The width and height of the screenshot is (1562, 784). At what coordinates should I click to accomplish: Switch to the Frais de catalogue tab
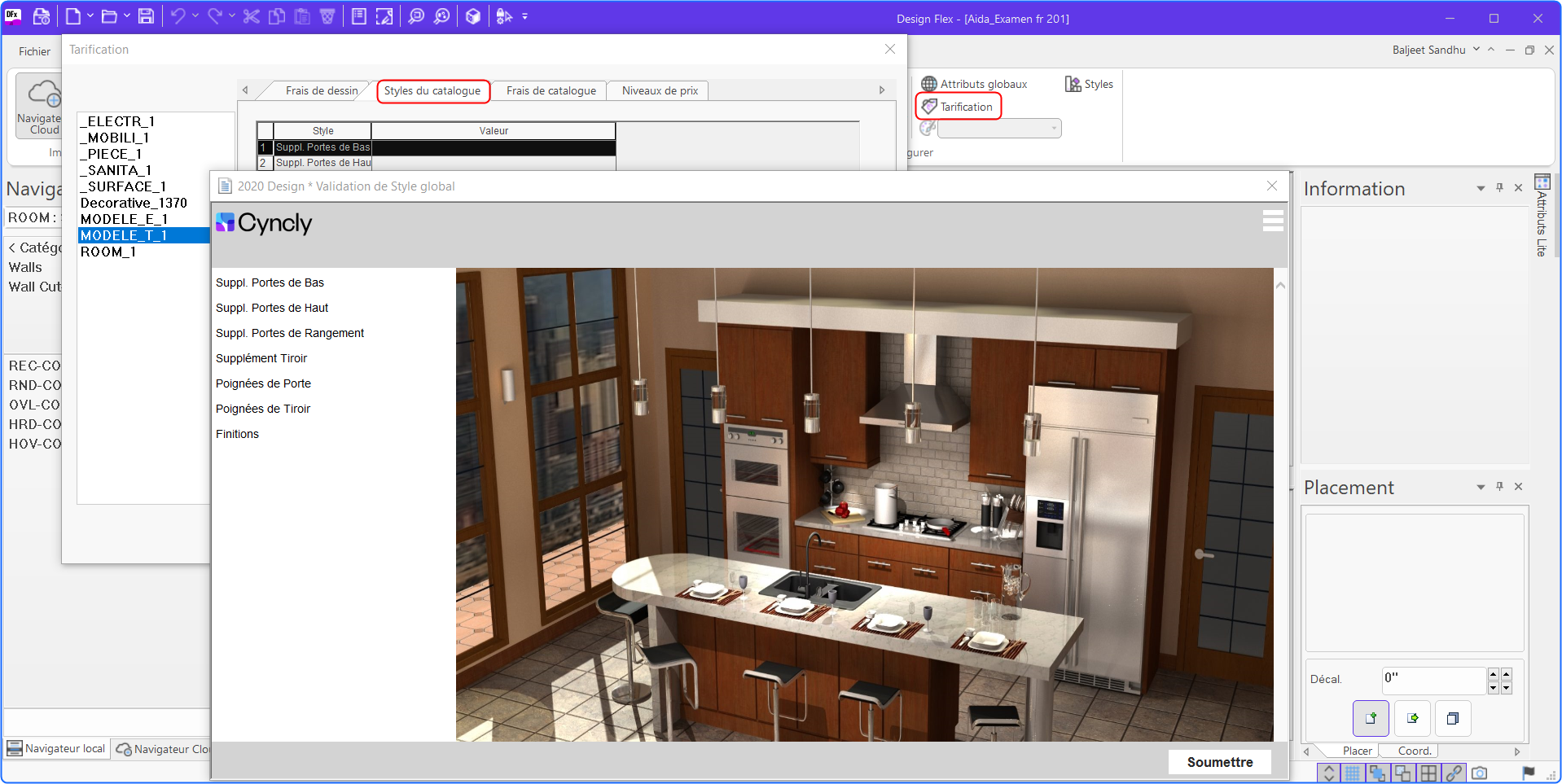551,90
